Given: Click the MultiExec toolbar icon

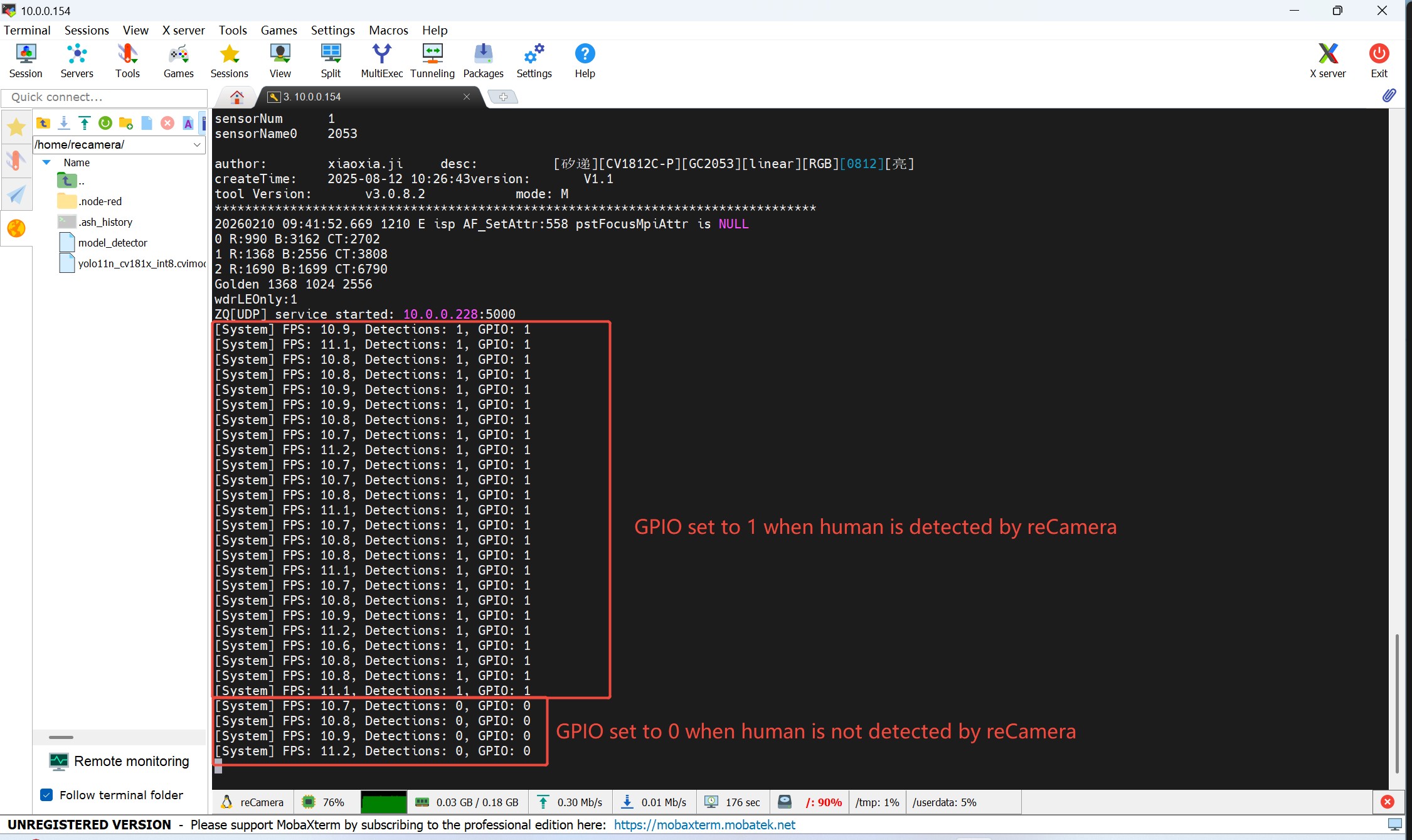Looking at the screenshot, I should [381, 61].
